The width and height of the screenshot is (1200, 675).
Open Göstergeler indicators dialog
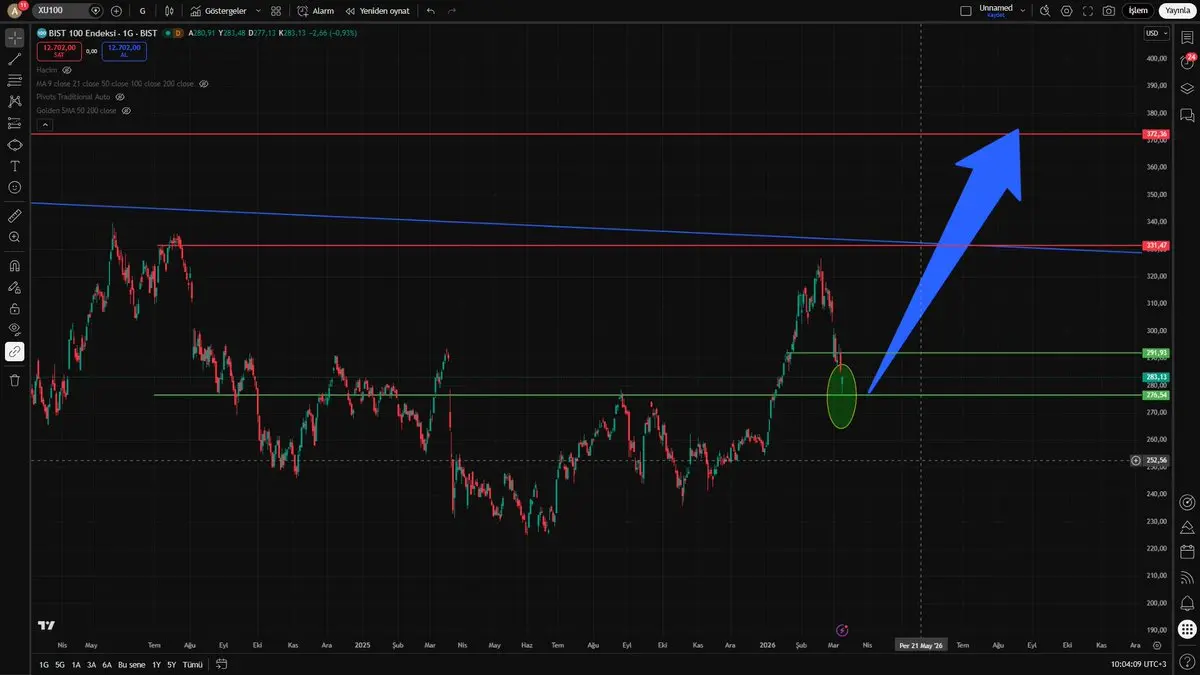218,10
